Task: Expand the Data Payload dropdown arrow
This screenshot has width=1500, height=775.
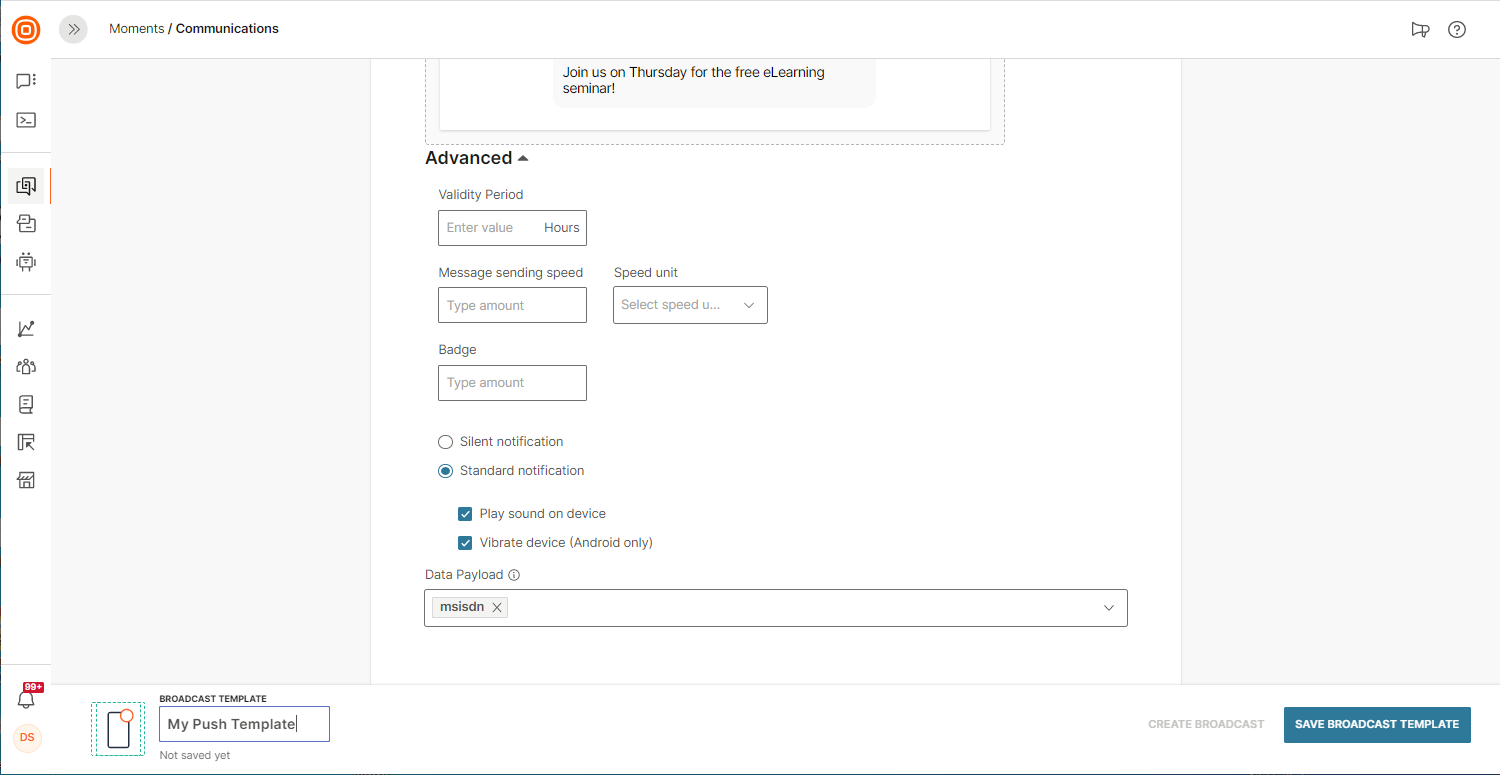Action: click(x=1109, y=608)
